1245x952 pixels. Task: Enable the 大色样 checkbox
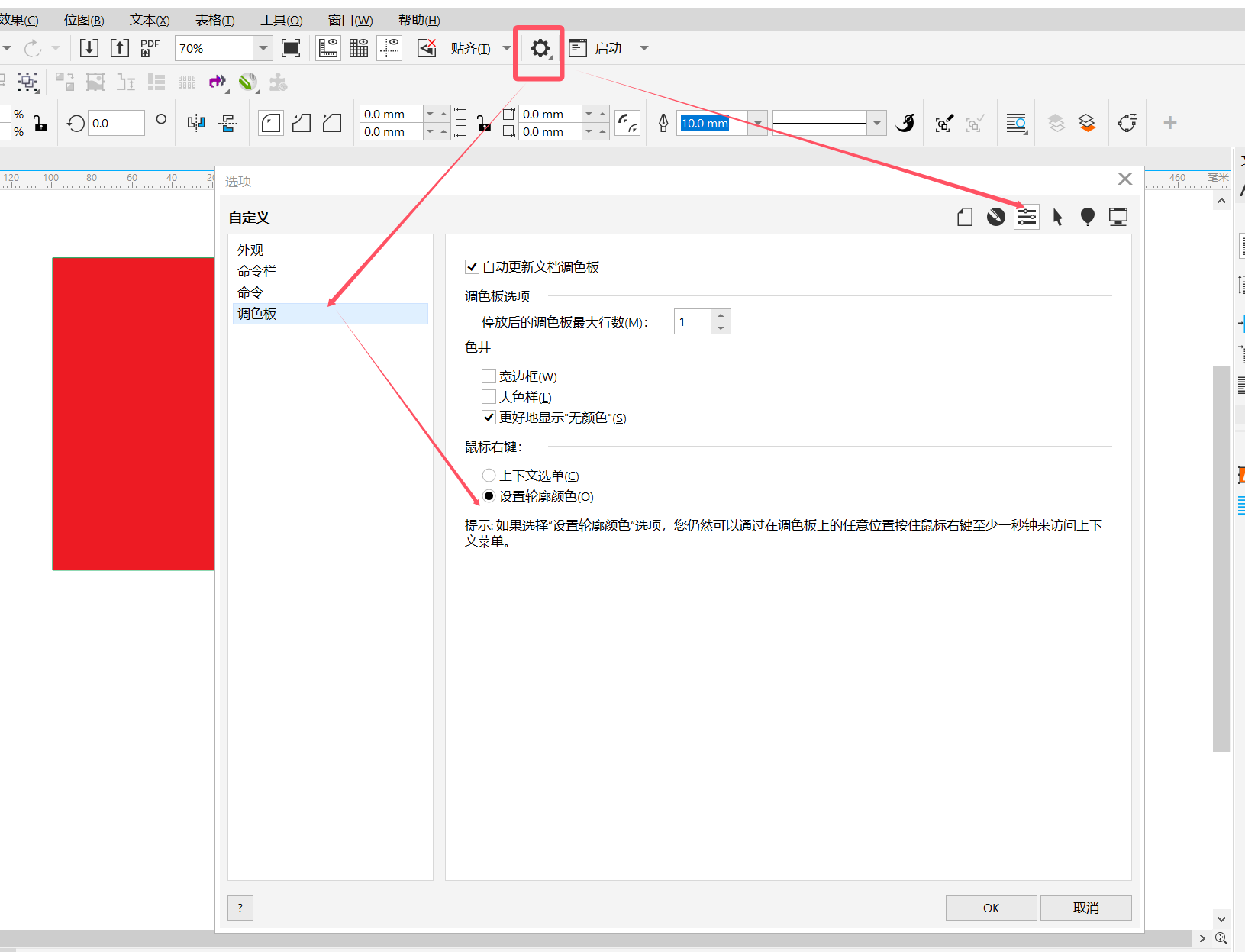click(x=489, y=397)
